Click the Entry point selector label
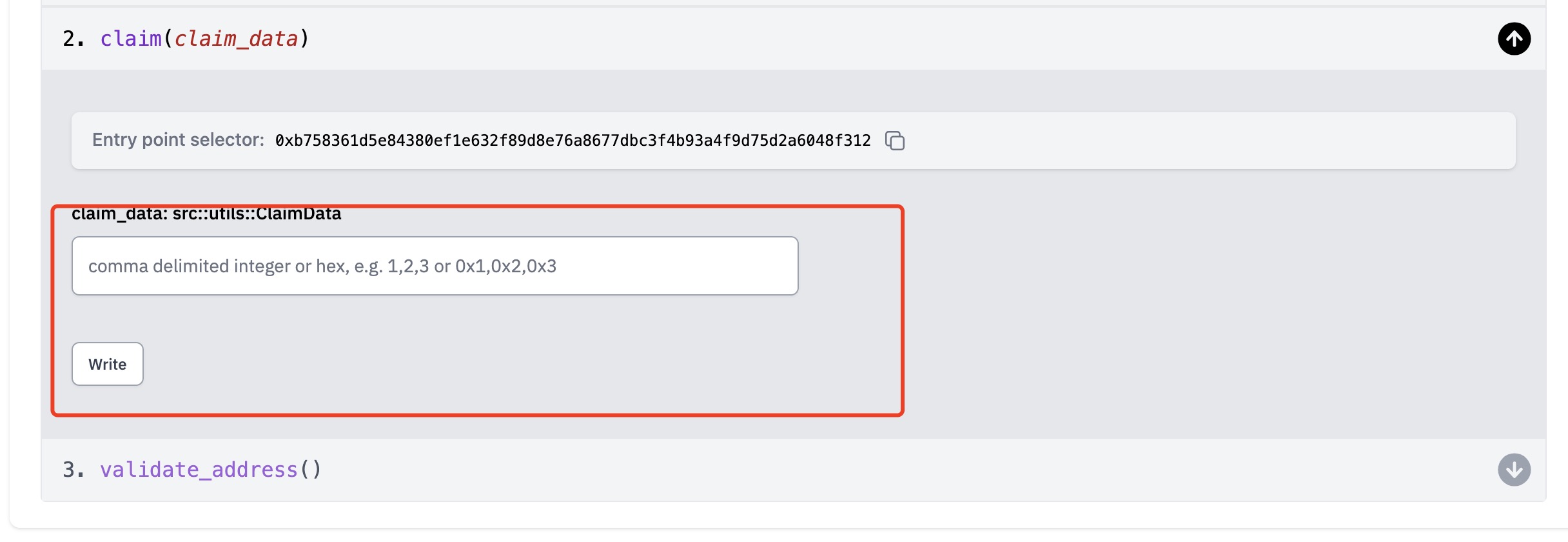 click(x=178, y=140)
